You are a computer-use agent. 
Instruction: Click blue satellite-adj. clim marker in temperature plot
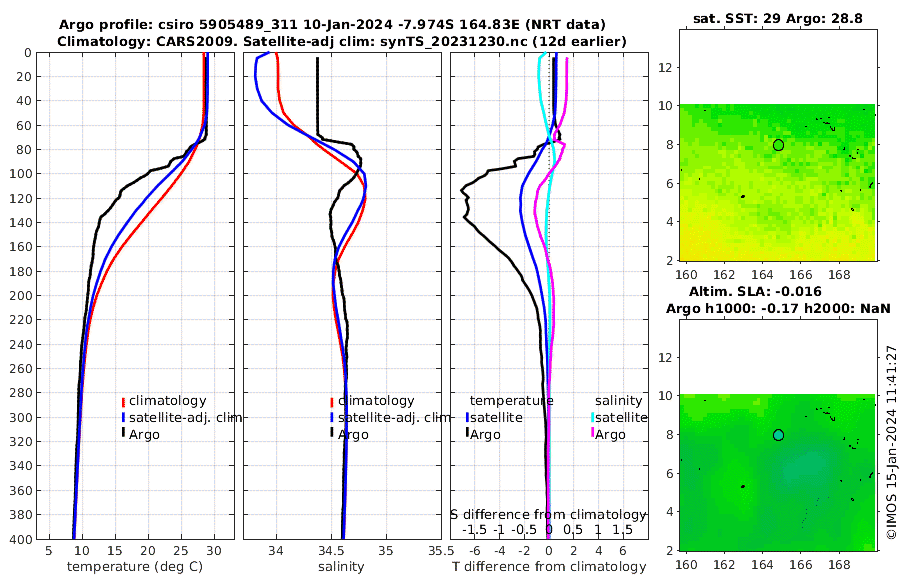123,417
